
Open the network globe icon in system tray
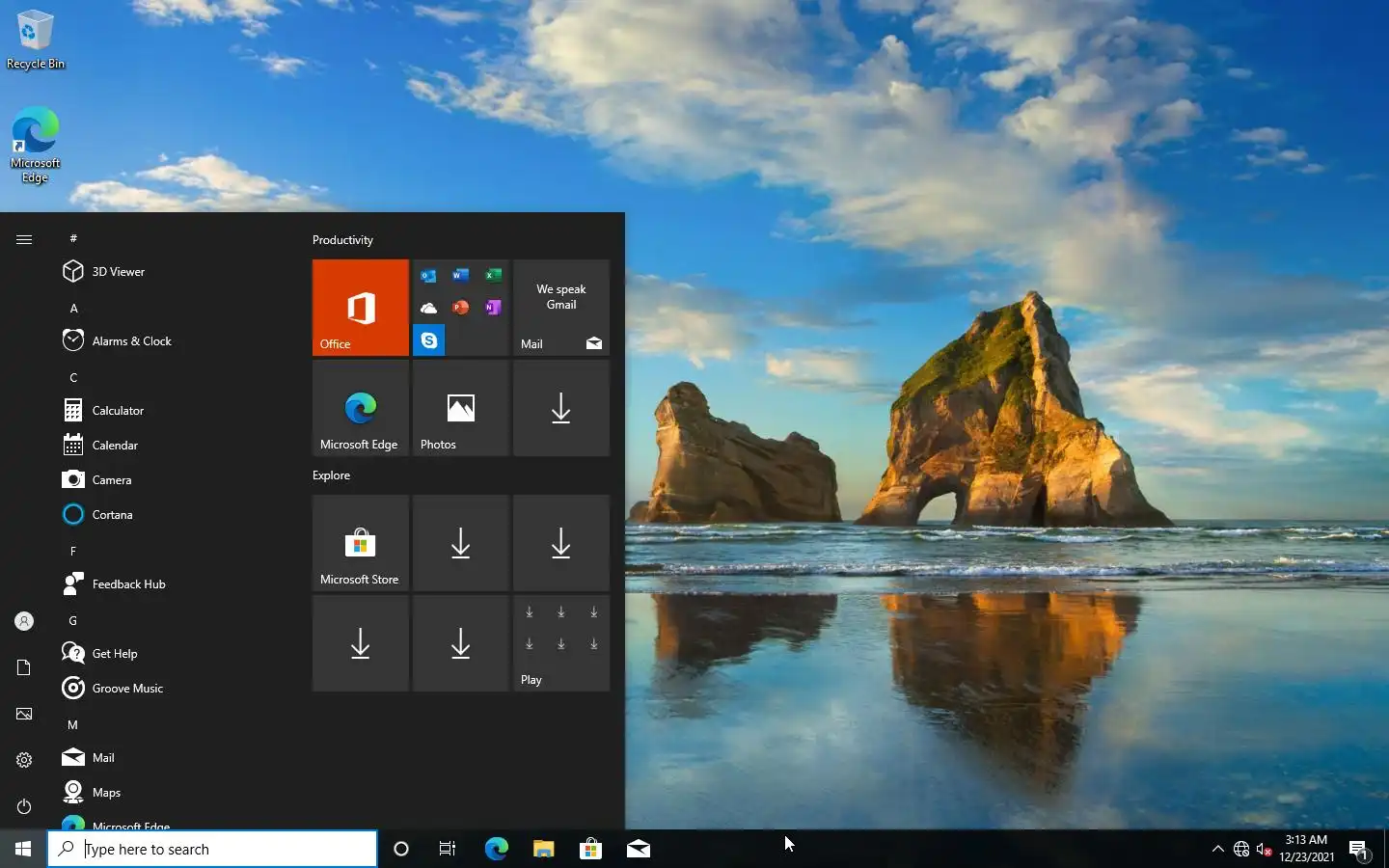coord(1241,850)
